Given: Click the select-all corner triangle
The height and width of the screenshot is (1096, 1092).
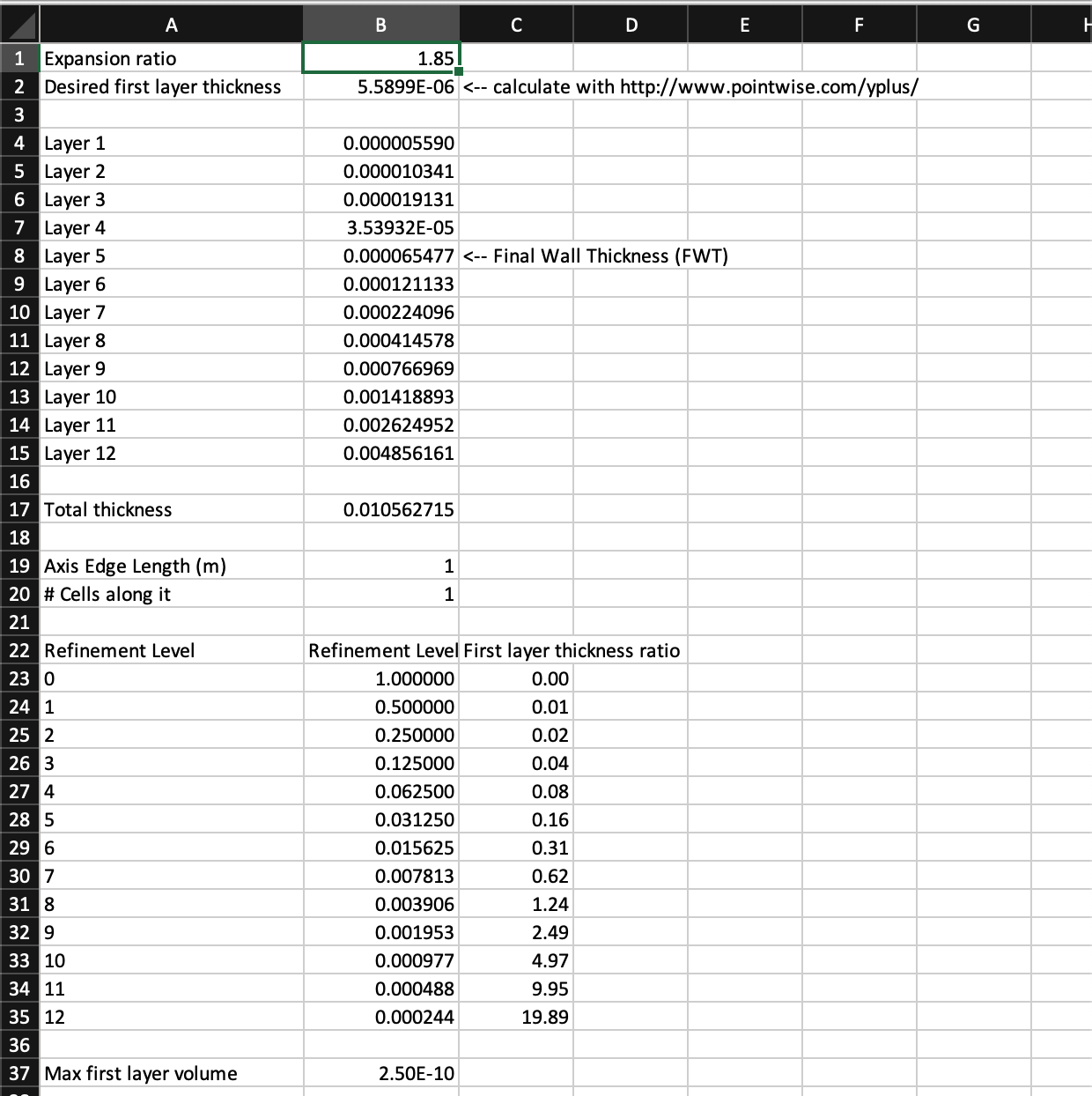Looking at the screenshot, I should [x=19, y=25].
